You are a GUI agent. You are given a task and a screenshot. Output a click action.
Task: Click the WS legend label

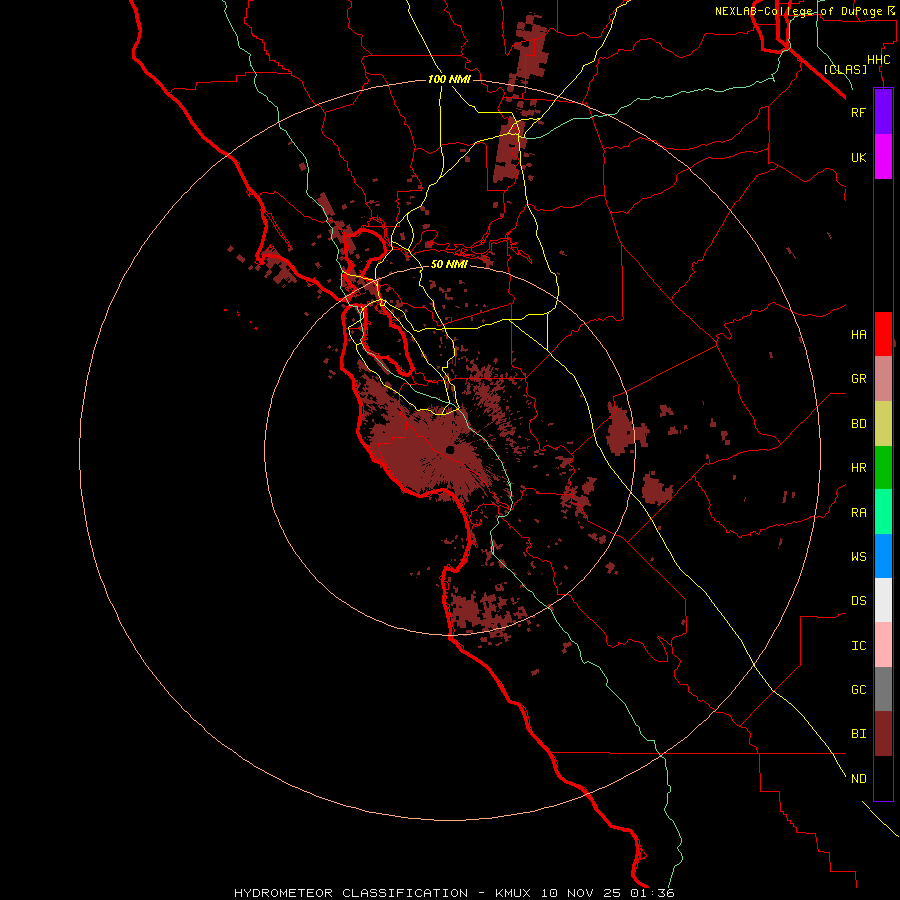point(858,557)
